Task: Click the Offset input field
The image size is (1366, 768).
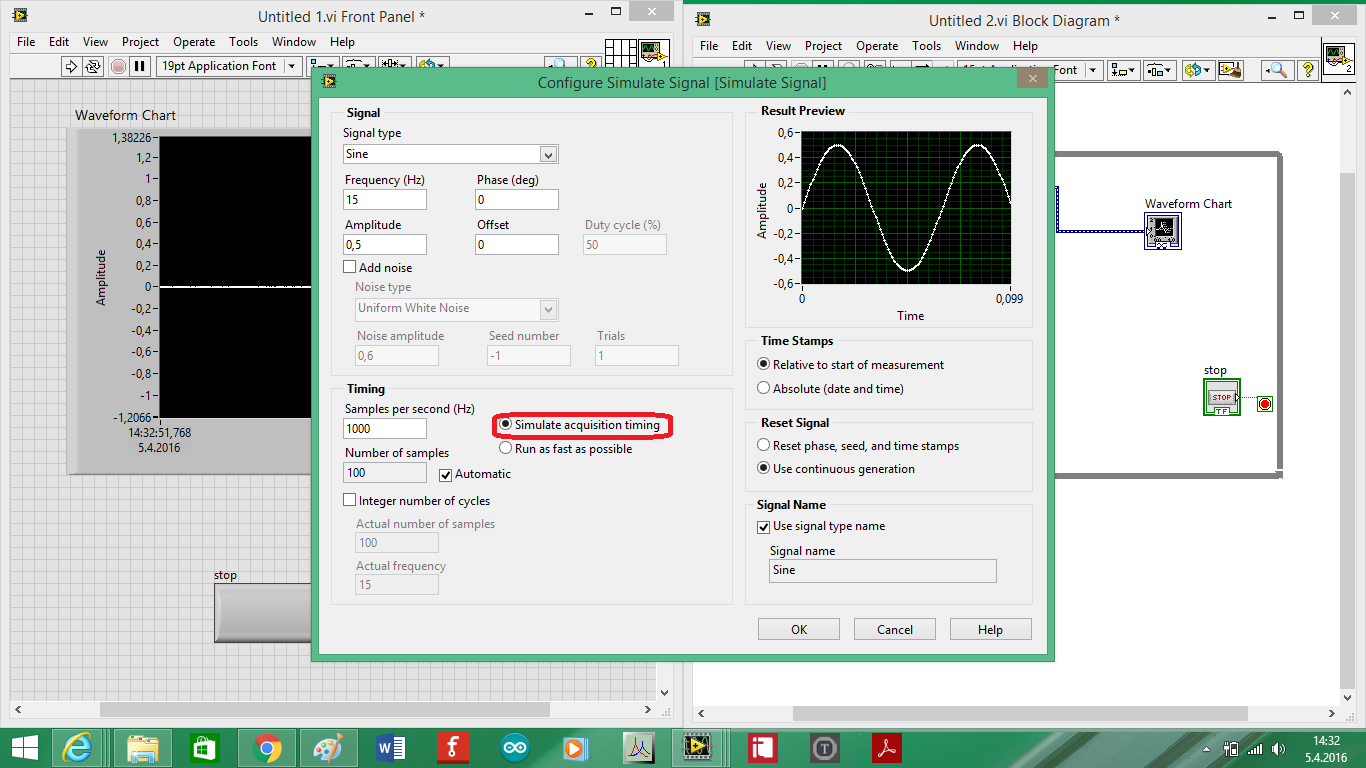Action: [x=517, y=244]
